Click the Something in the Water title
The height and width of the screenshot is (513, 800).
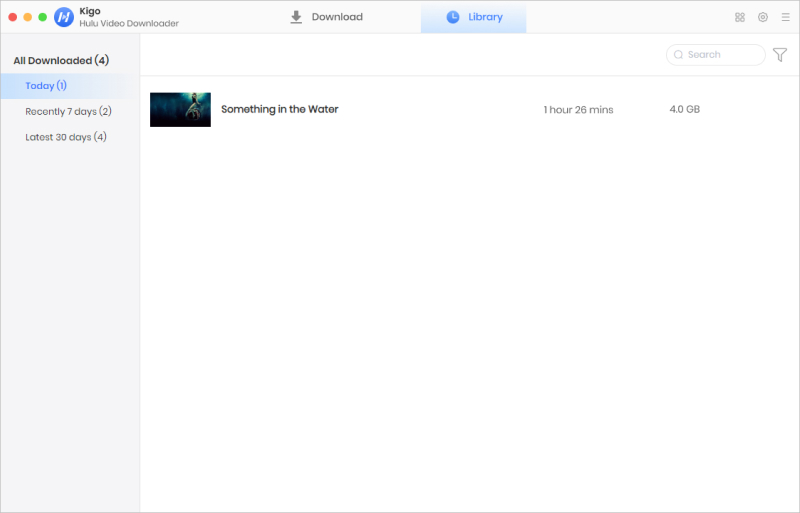[x=280, y=109]
